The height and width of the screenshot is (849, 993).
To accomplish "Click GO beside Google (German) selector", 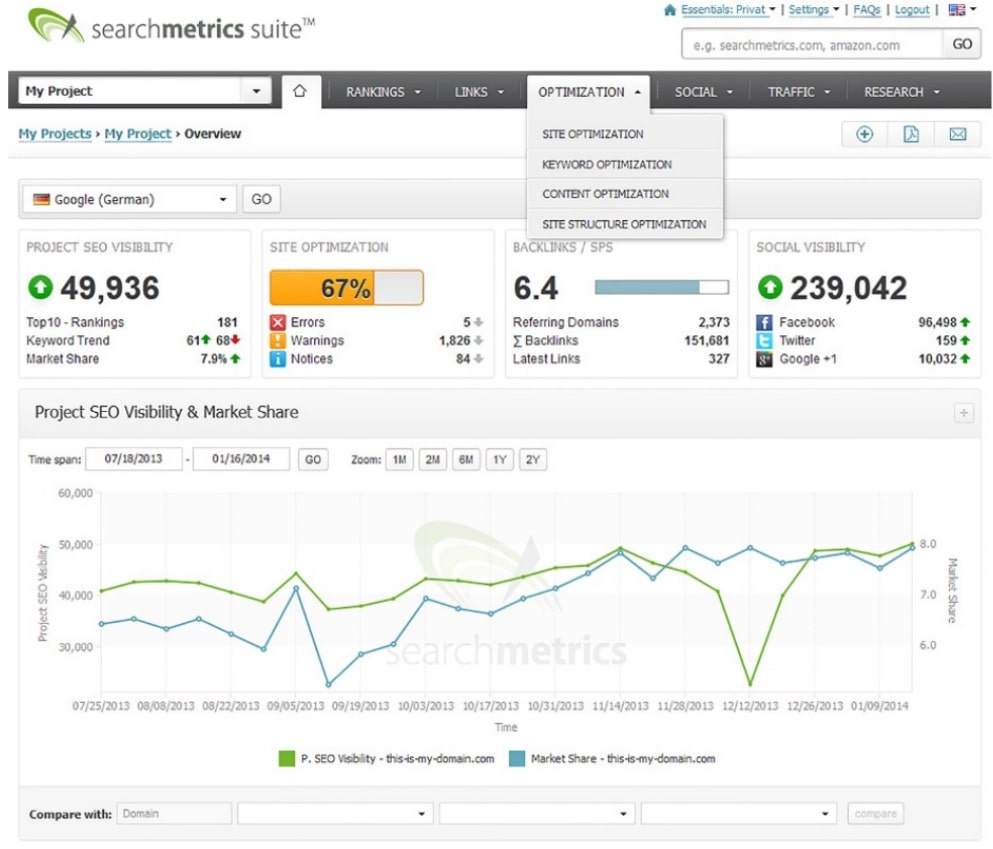I will (262, 199).
